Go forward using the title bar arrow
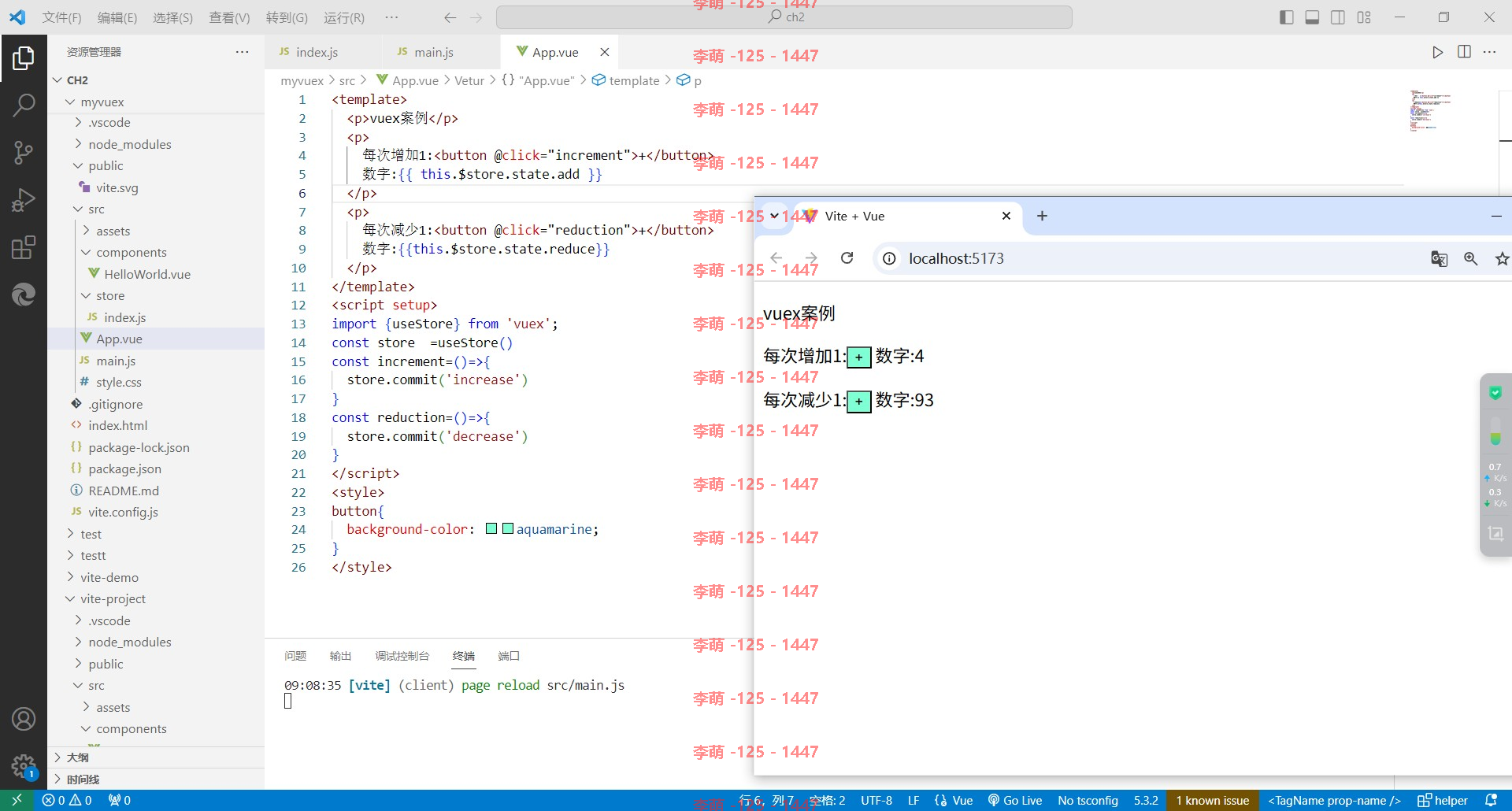1512x811 pixels. coord(476,17)
